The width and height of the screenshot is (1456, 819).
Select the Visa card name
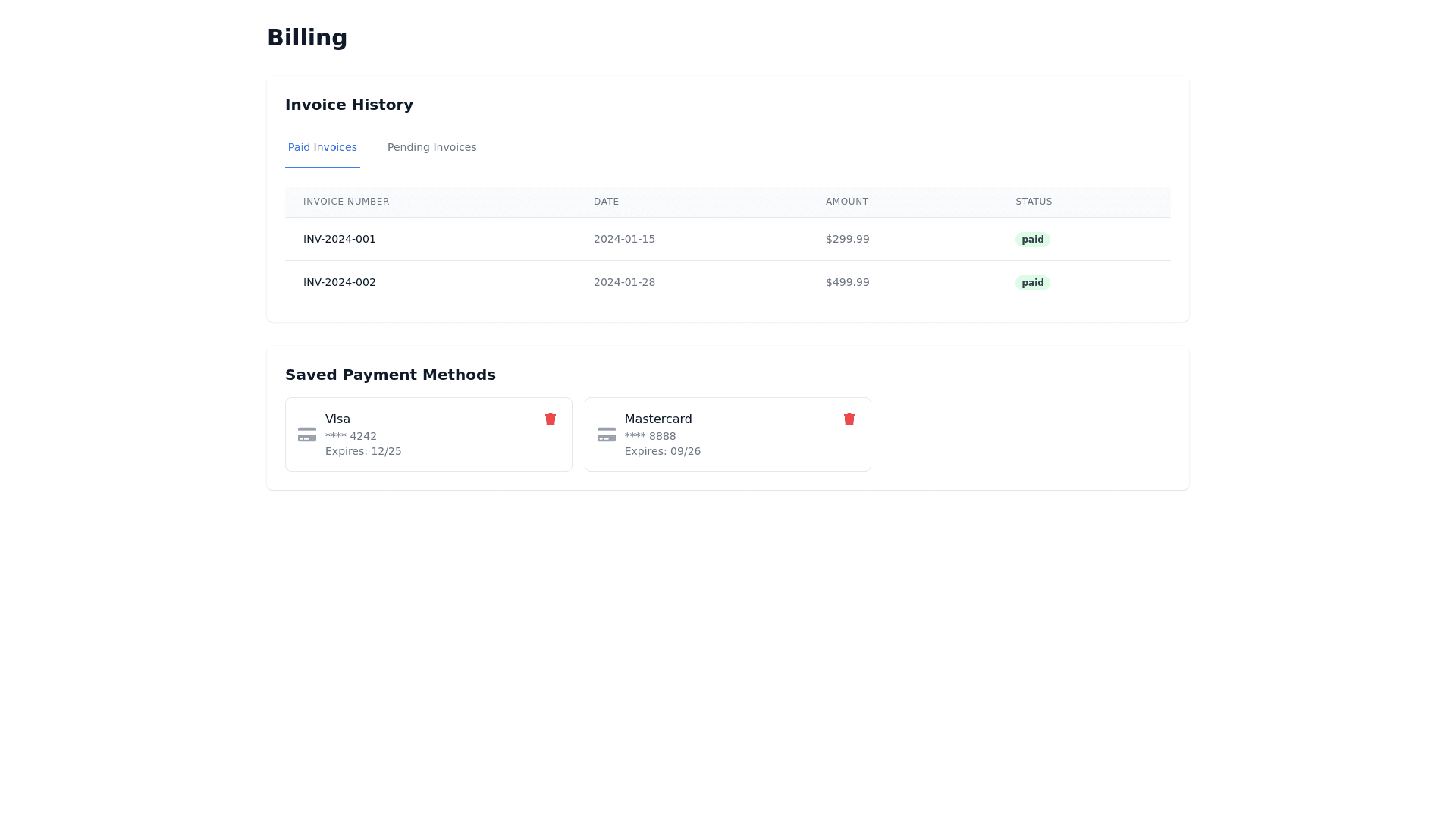point(337,419)
